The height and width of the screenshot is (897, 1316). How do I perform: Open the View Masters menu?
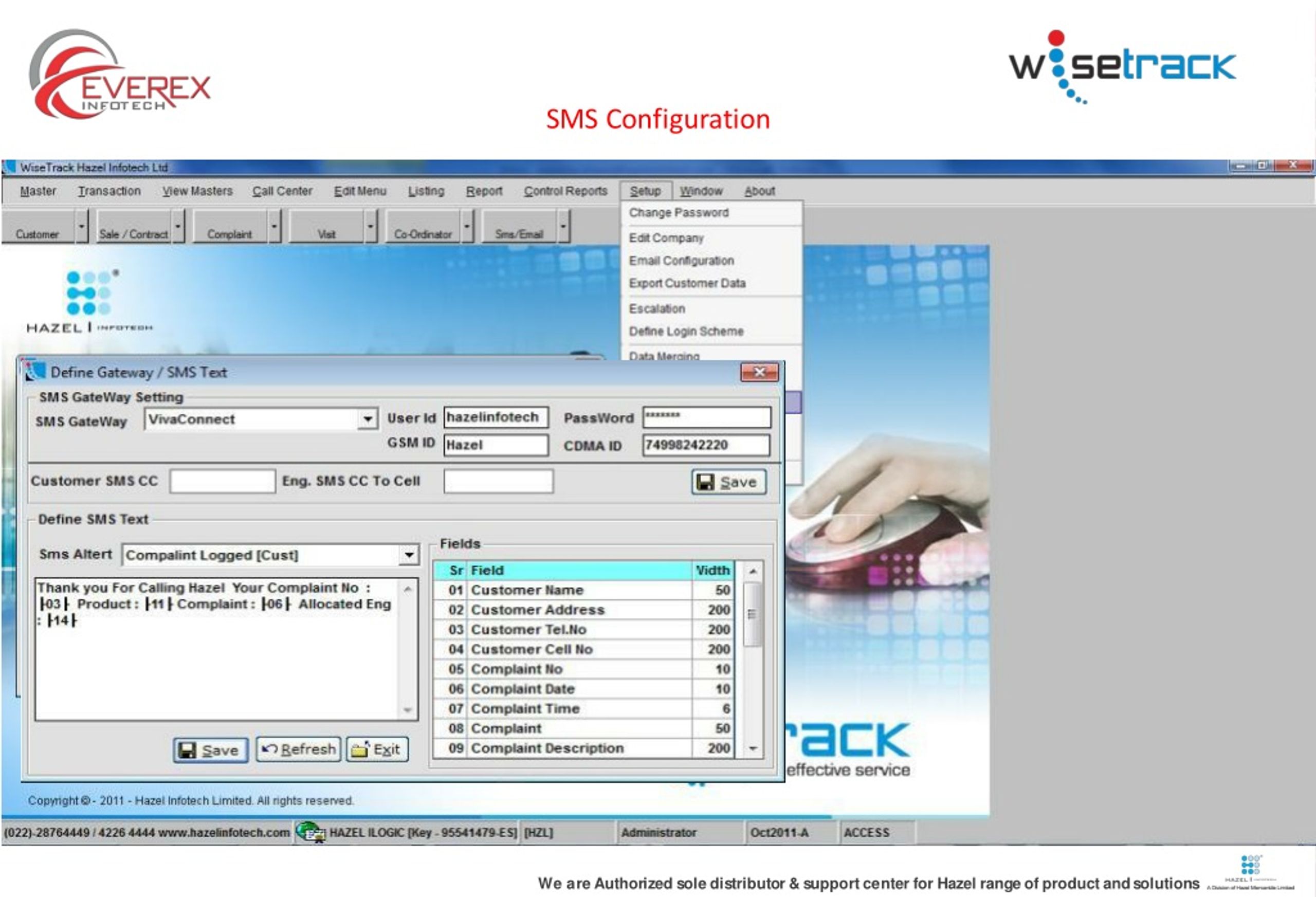tap(197, 191)
